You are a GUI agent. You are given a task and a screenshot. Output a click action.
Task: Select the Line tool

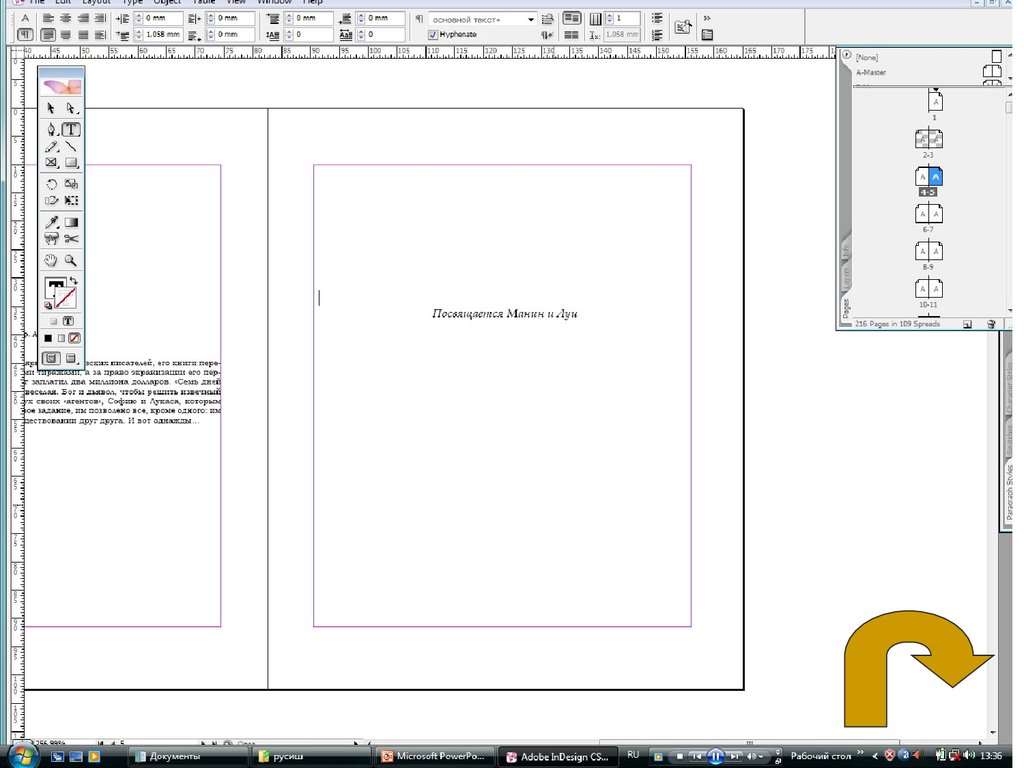click(x=71, y=146)
